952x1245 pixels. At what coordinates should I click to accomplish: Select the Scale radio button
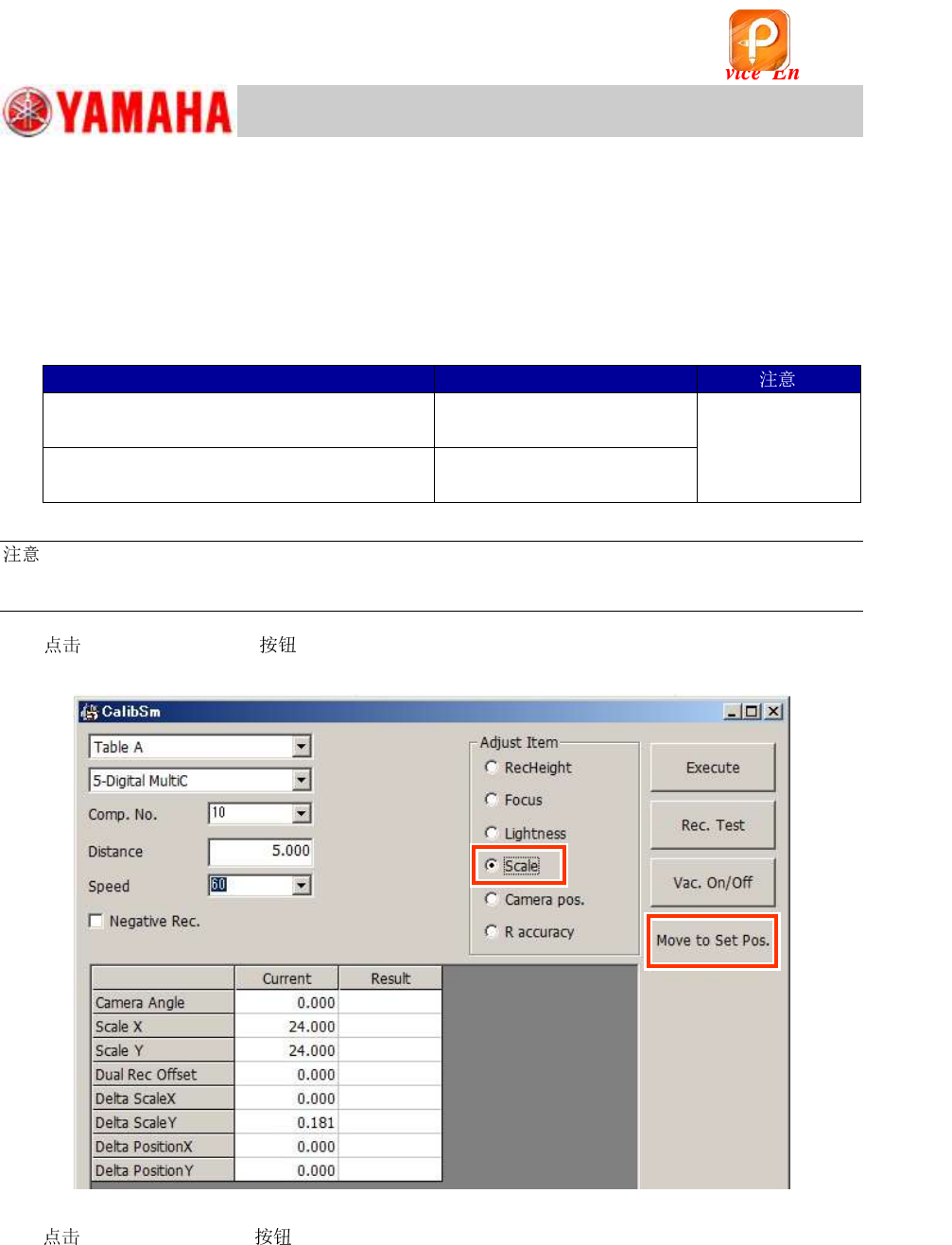coord(492,865)
